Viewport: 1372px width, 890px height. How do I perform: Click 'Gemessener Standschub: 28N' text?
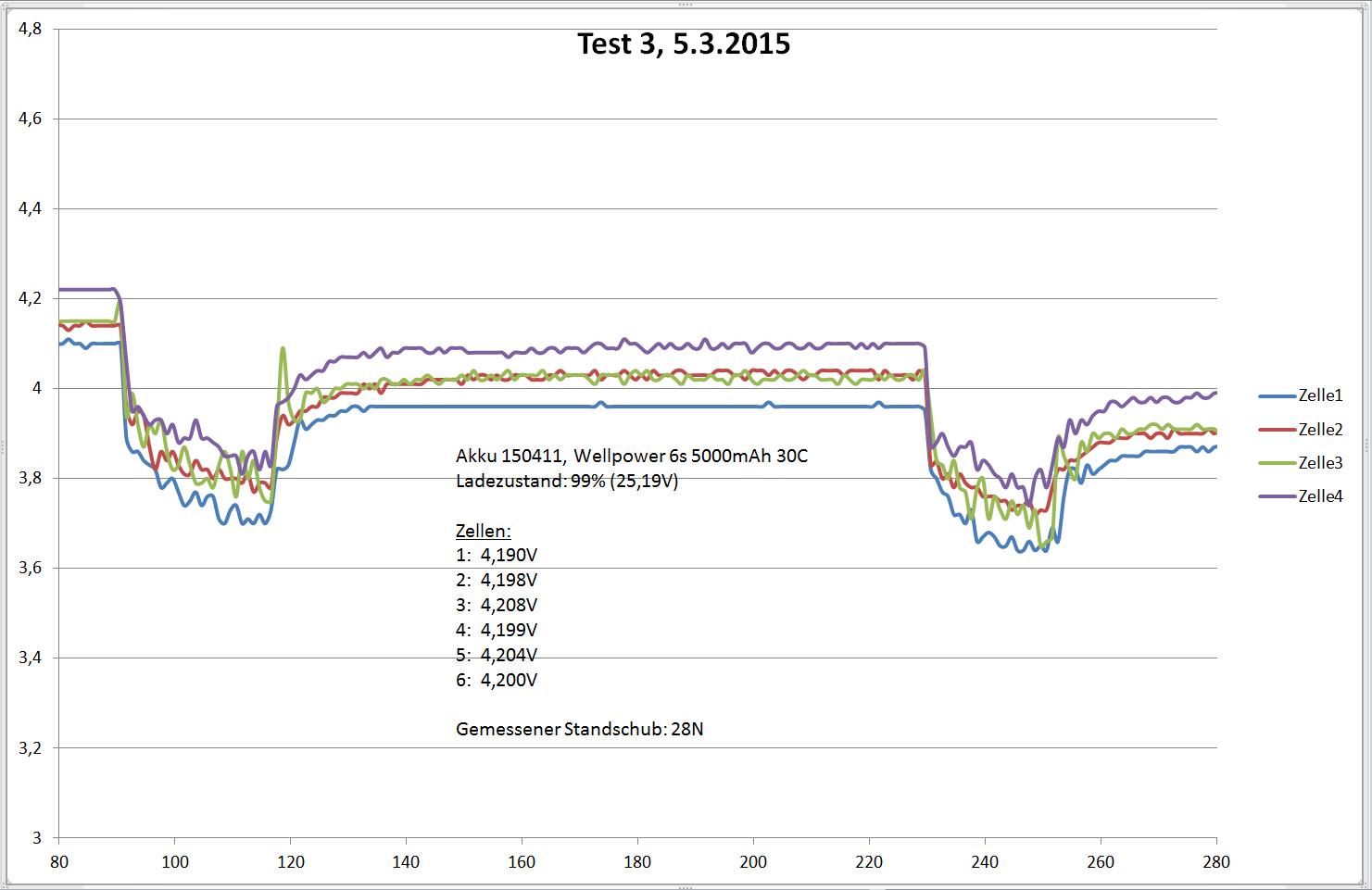pyautogui.click(x=579, y=729)
